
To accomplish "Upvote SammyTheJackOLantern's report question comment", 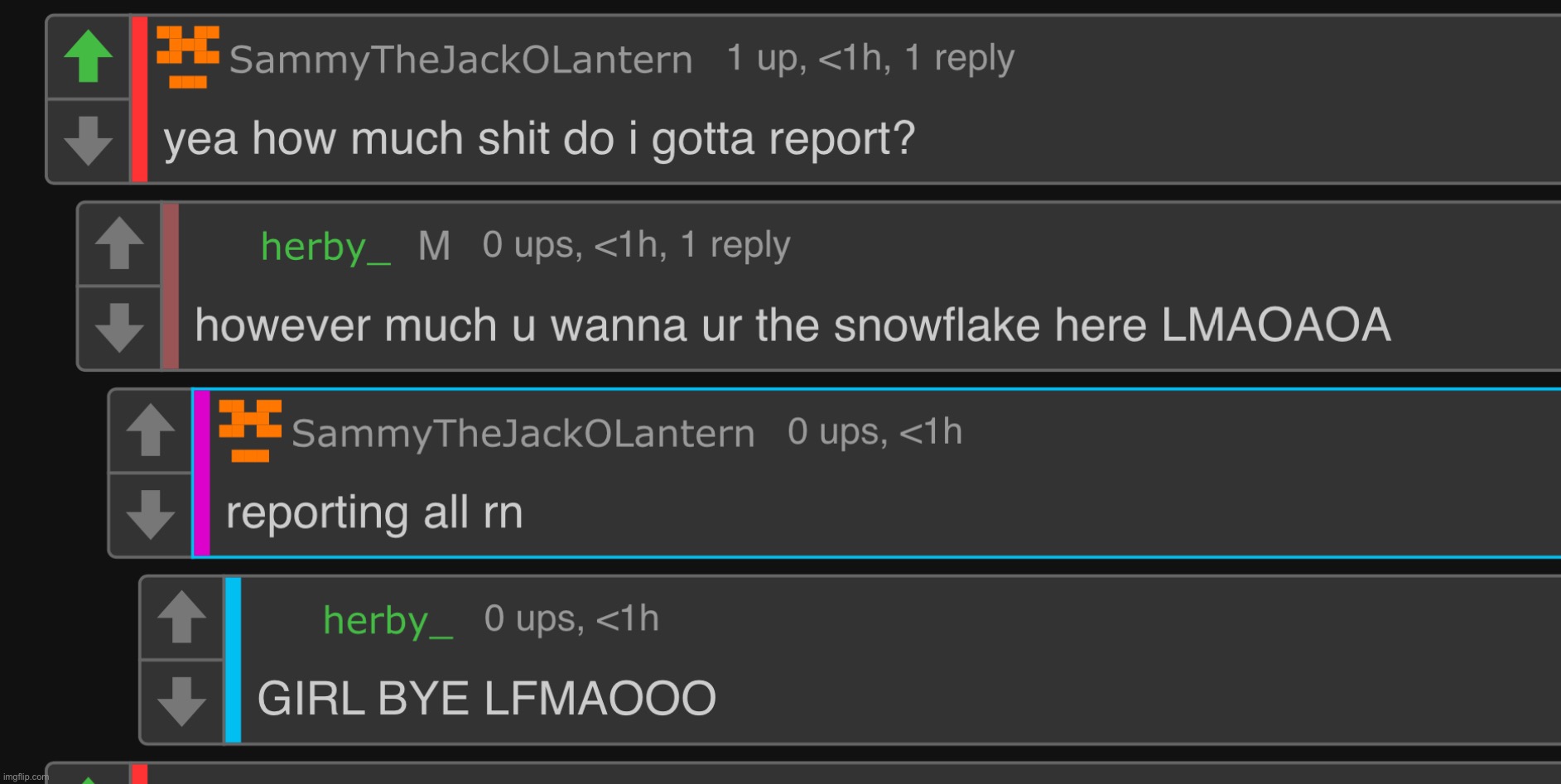I will 88,56.
